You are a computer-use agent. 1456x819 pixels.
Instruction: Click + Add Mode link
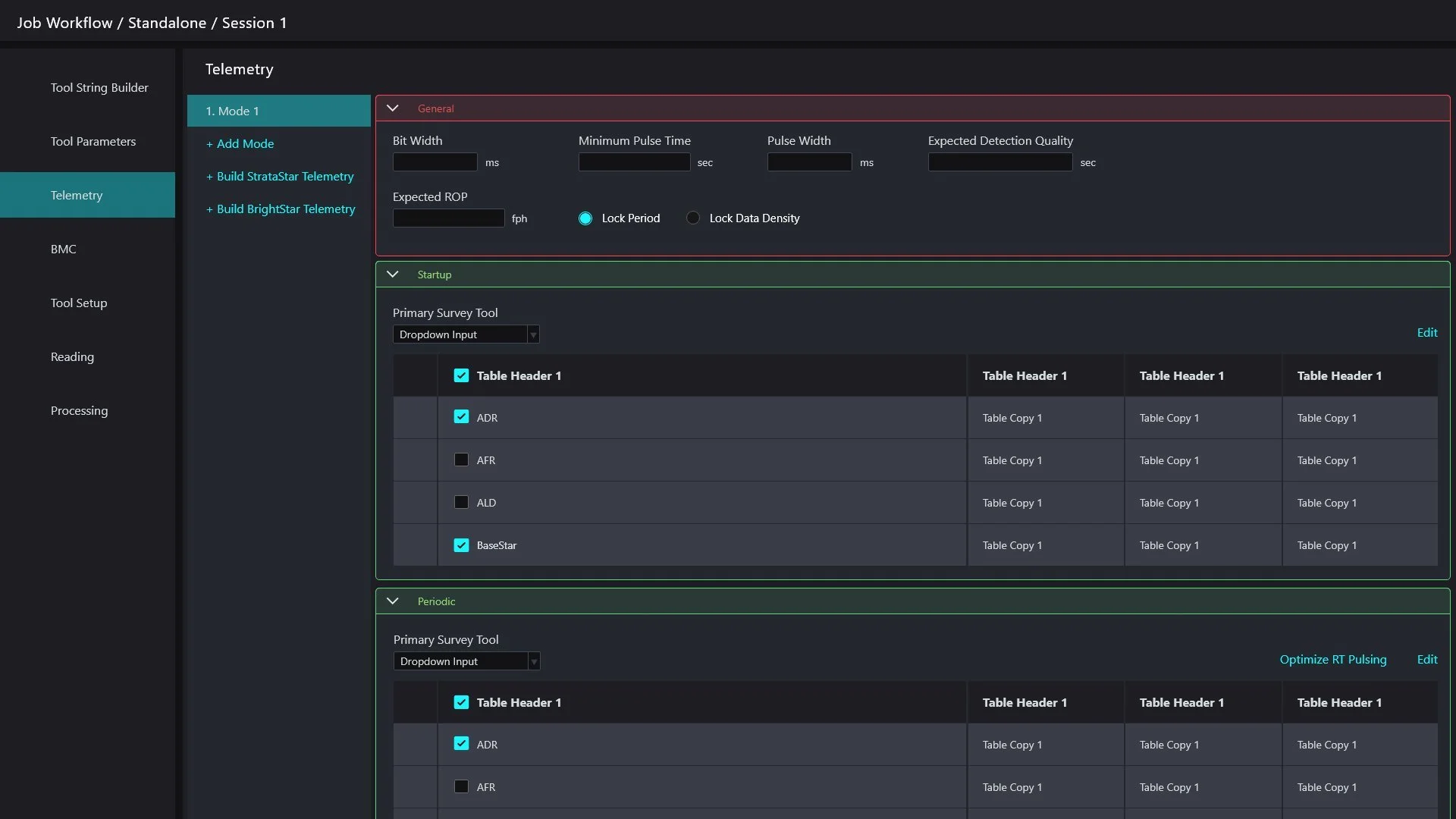[x=240, y=144]
